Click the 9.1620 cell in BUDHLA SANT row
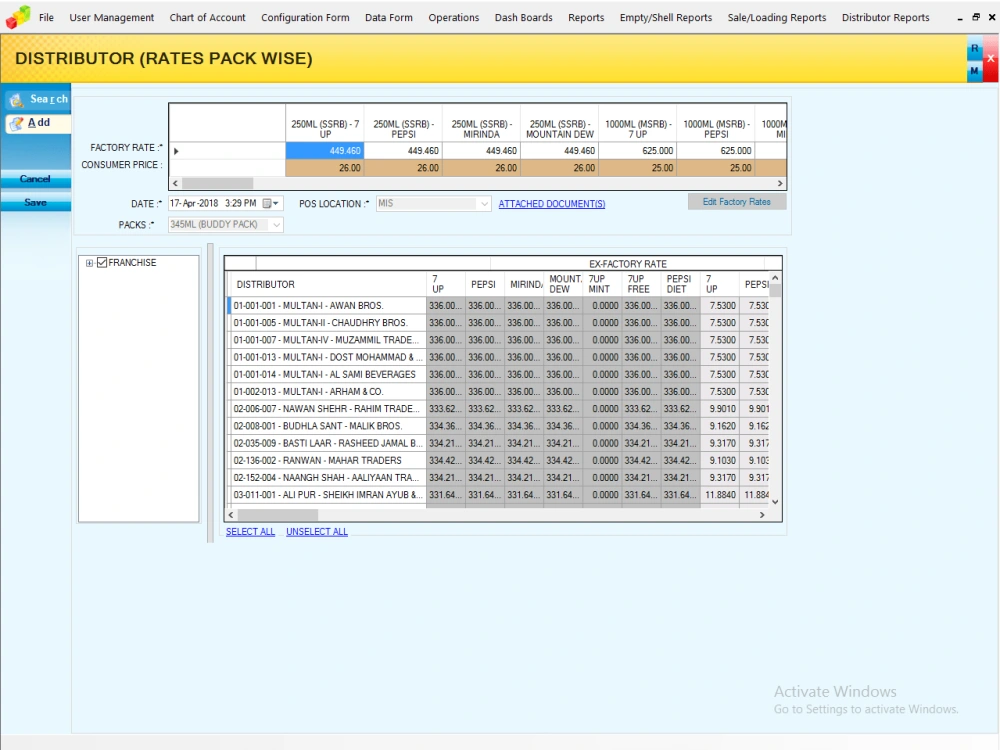The height and width of the screenshot is (750, 1000). (720, 426)
